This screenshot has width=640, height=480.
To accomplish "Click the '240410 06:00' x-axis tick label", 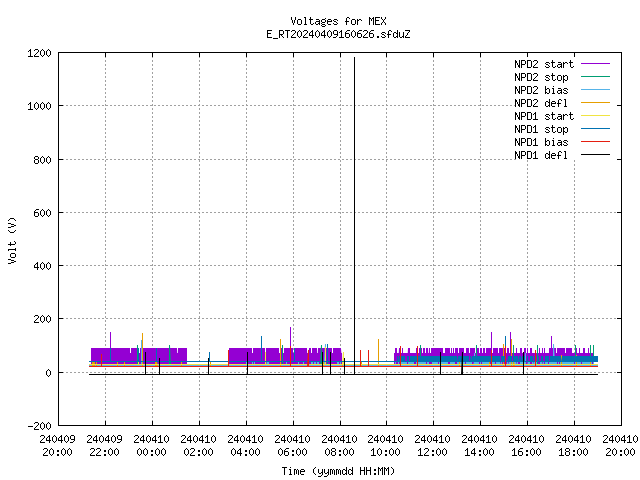I will coord(292,446).
